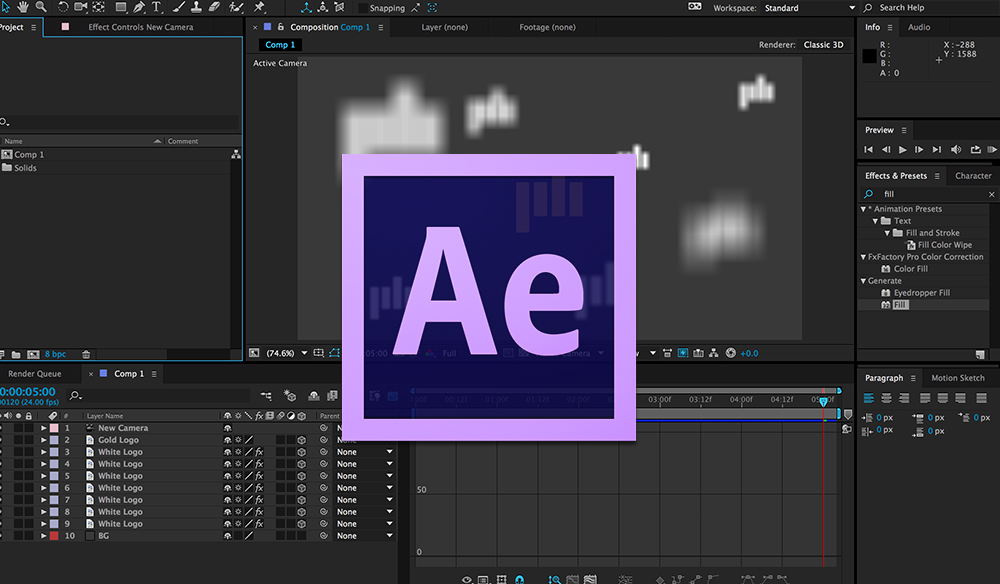Pick the Type text tool
1000x584 pixels.
[156, 7]
